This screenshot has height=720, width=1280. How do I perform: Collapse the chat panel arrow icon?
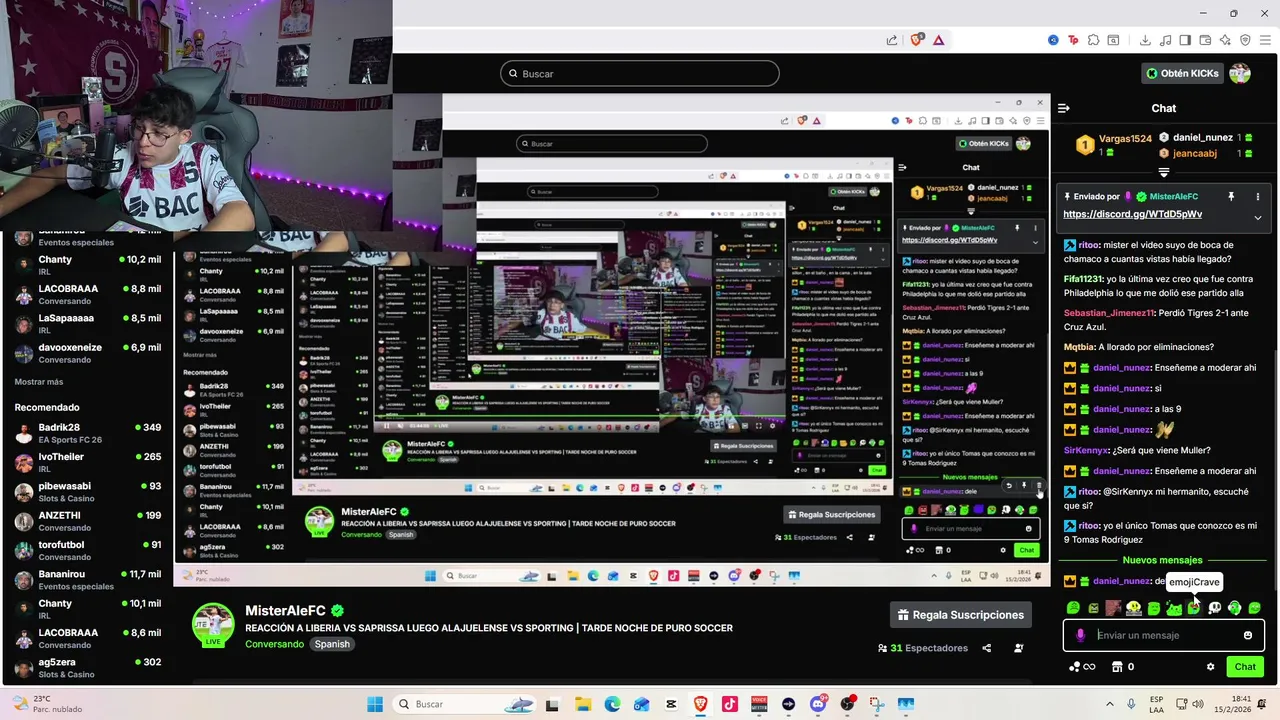pos(1064,108)
